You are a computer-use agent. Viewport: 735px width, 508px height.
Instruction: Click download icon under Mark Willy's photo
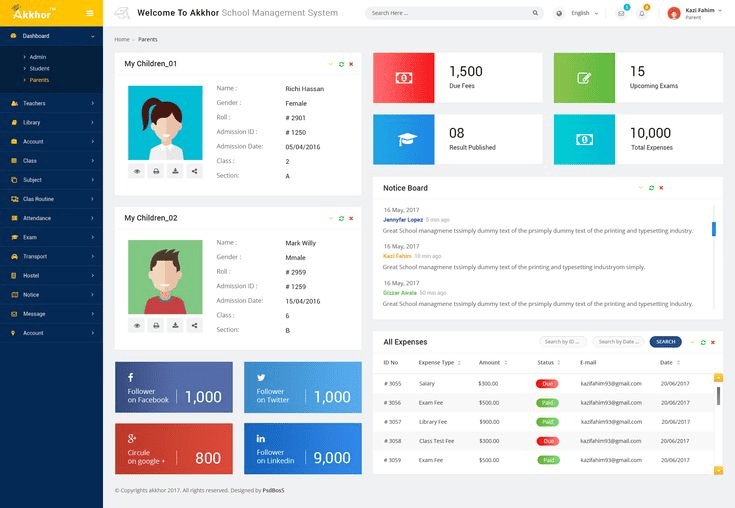[x=175, y=325]
